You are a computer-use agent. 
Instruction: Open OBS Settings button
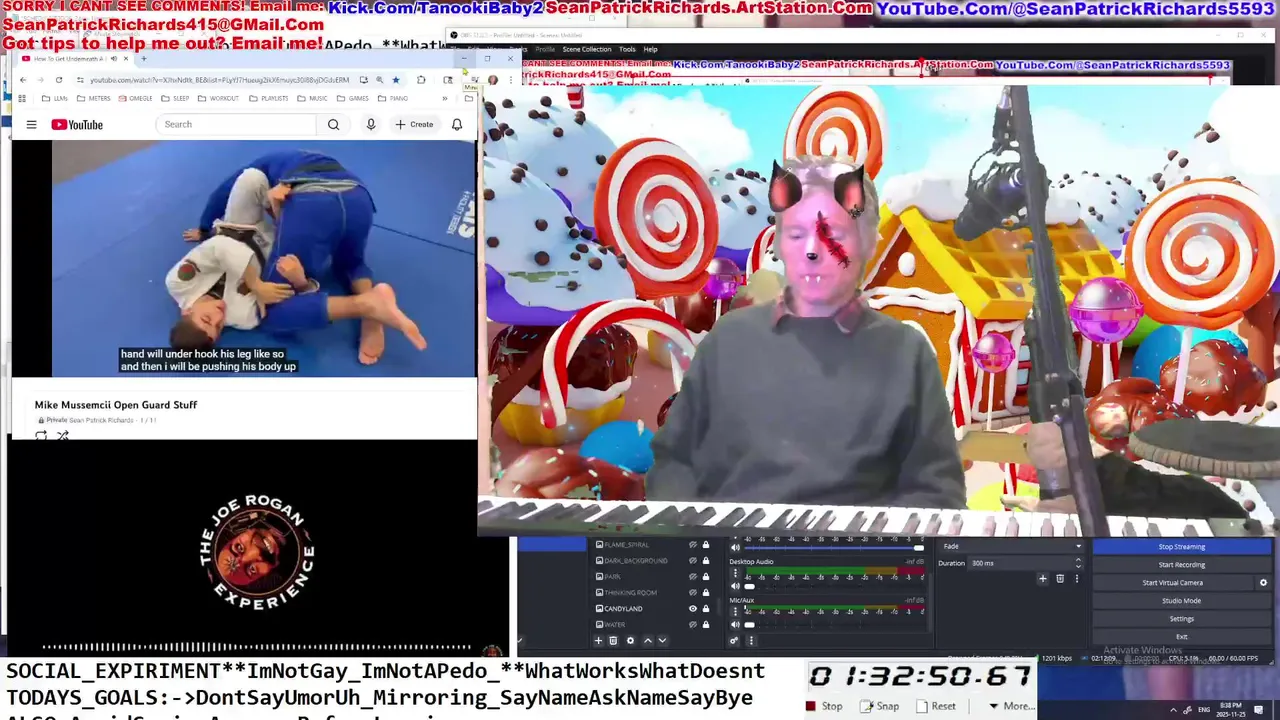1182,619
